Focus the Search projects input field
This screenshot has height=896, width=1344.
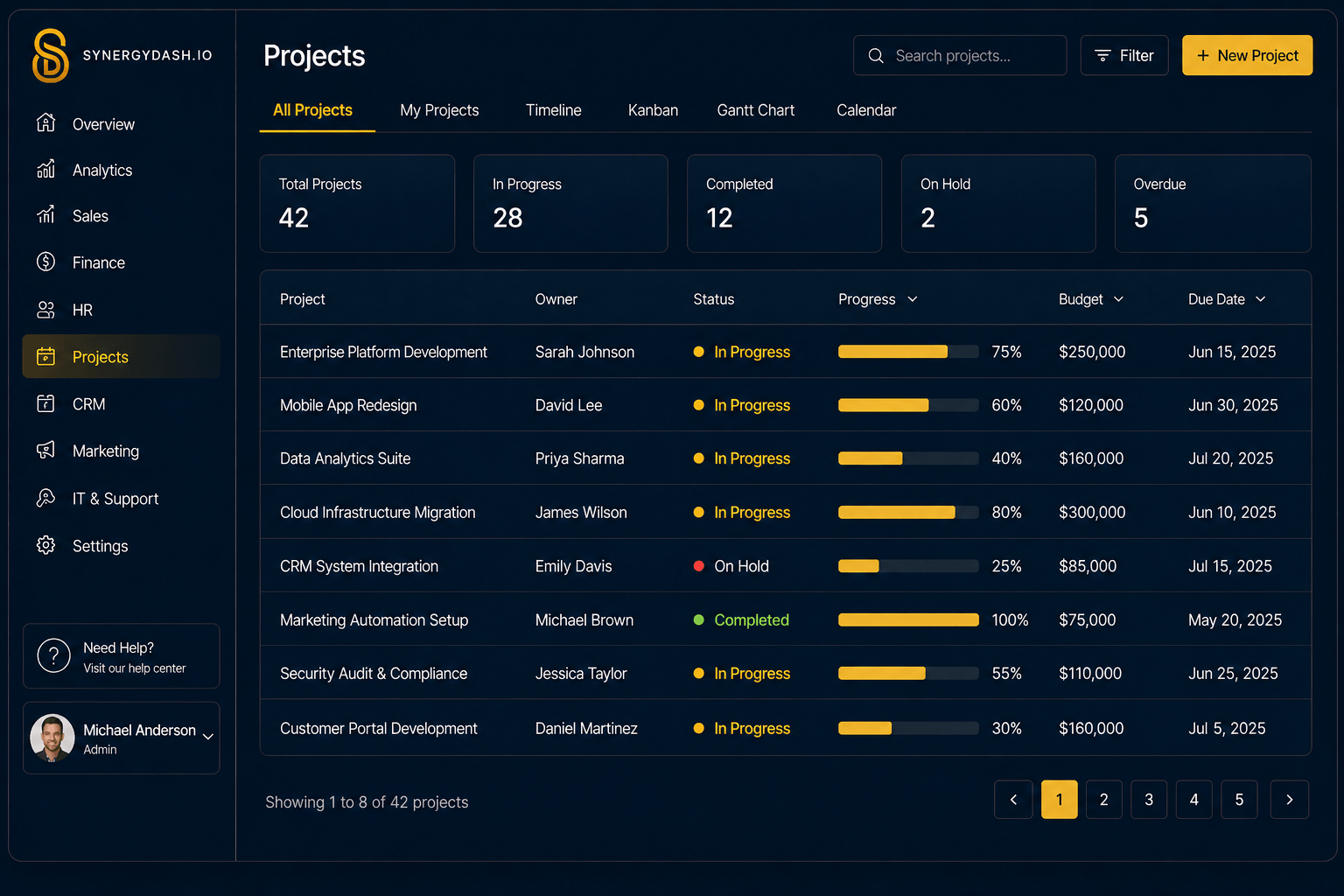960,55
